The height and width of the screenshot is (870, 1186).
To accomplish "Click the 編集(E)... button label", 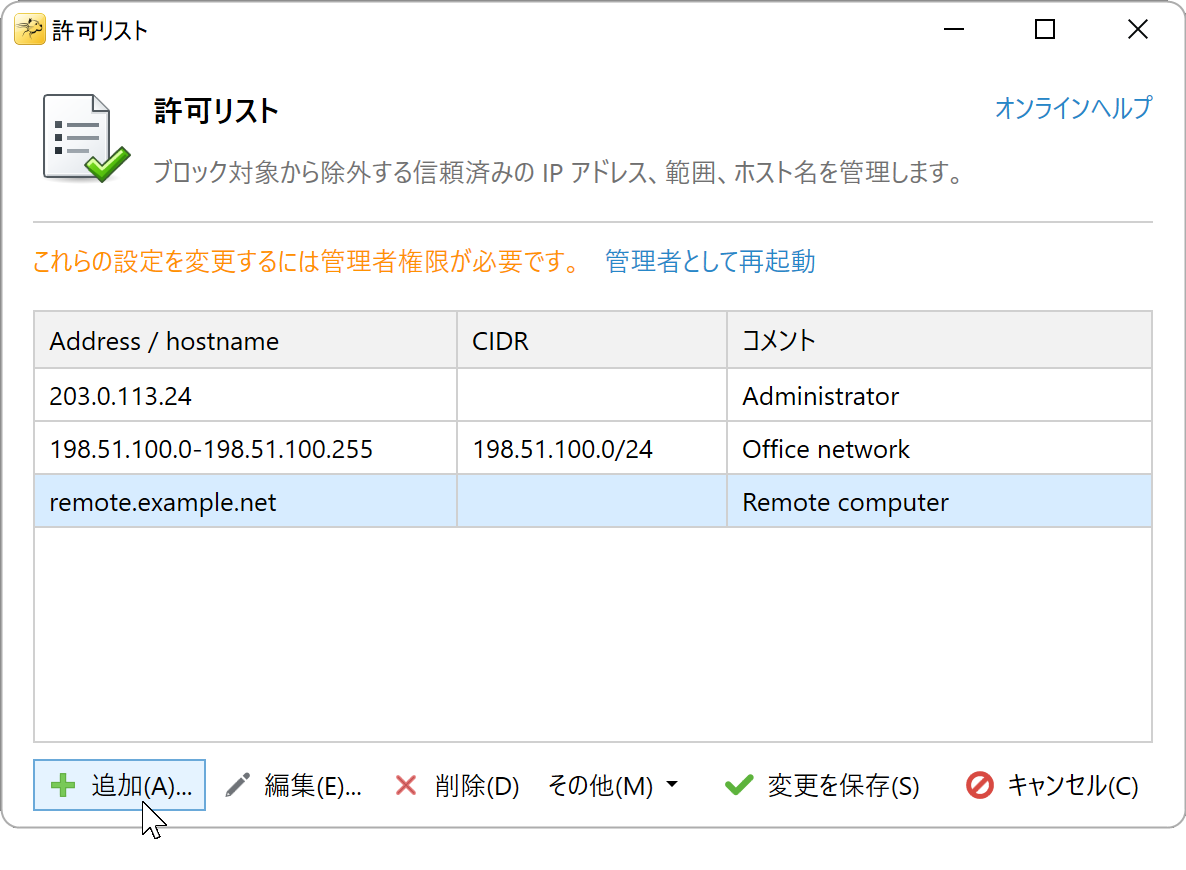I will (312, 785).
